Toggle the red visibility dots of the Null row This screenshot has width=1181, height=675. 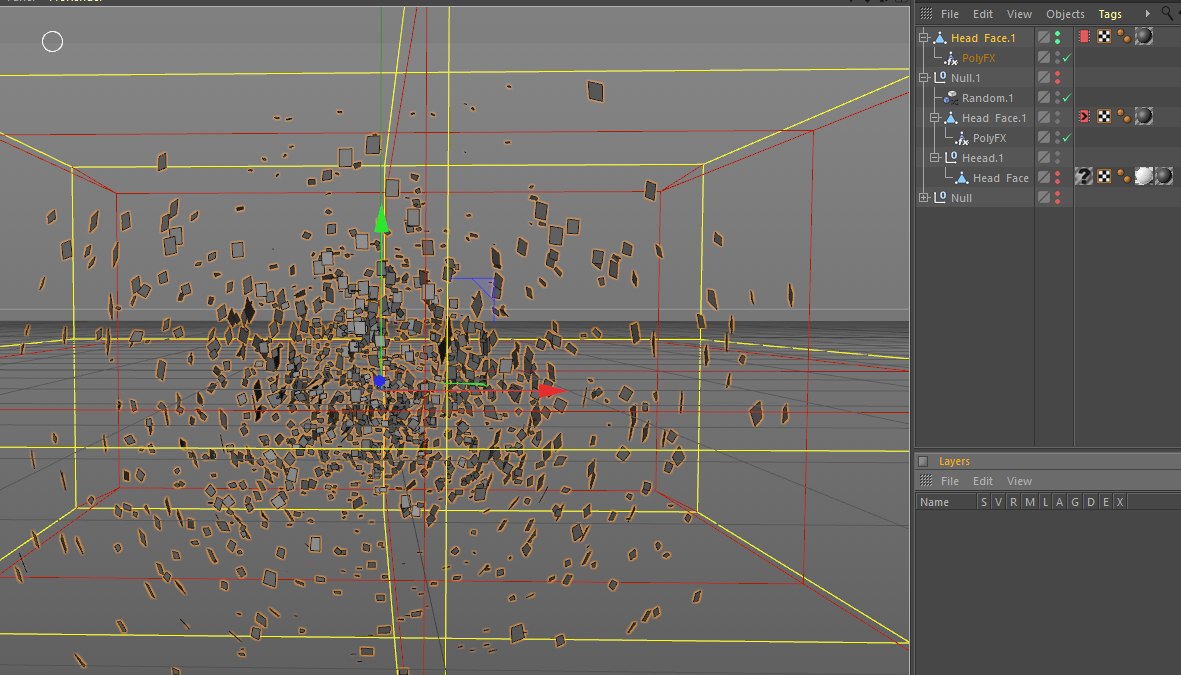pos(1057,197)
